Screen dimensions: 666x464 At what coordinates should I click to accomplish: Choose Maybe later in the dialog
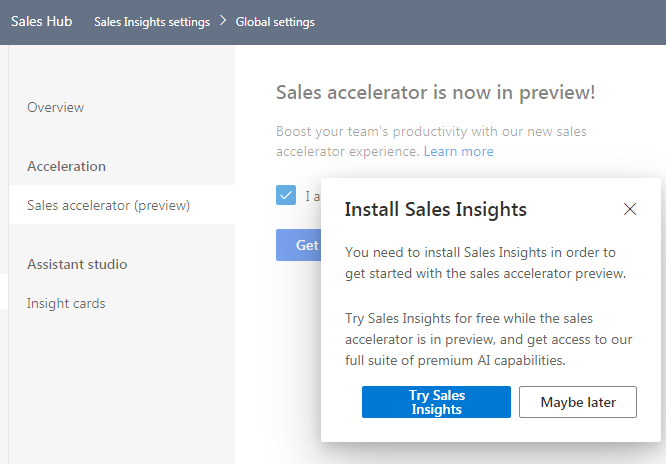[578, 402]
